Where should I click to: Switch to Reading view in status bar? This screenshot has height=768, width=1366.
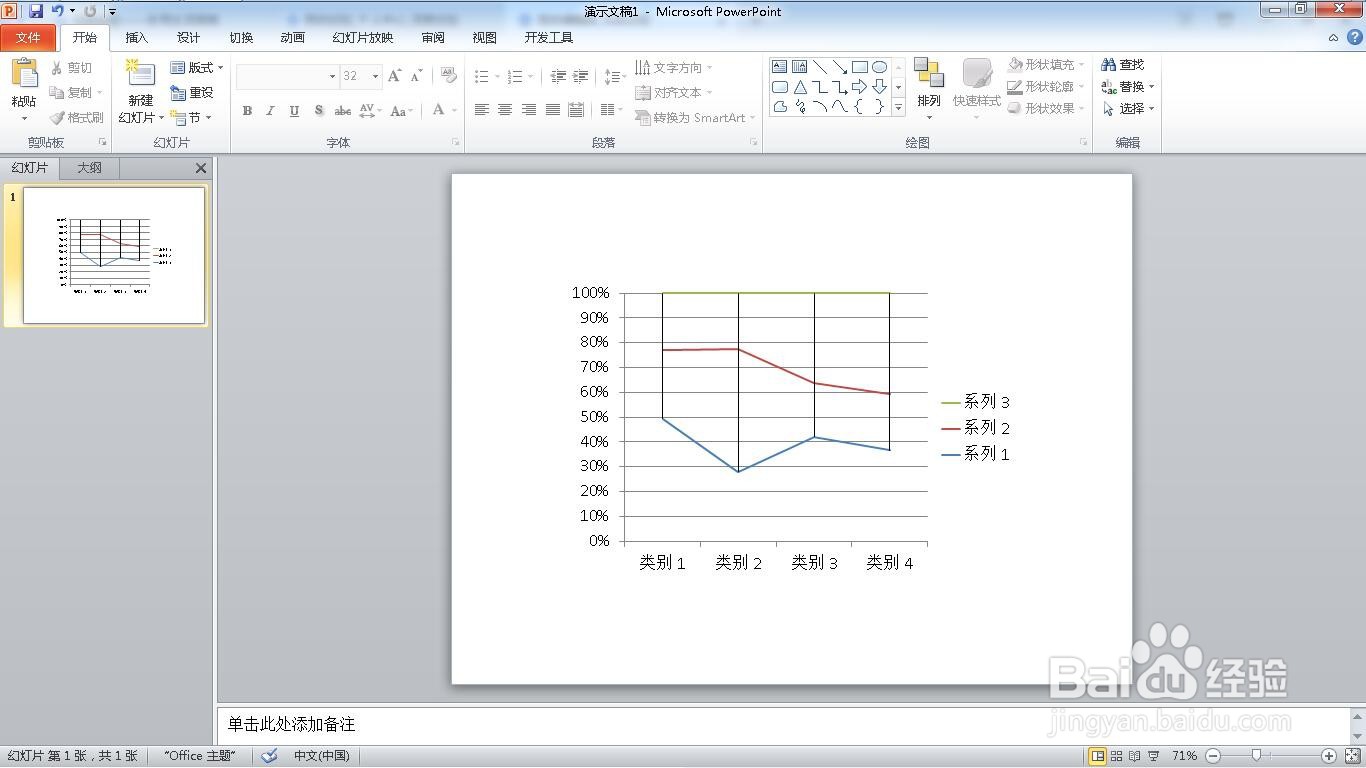[x=1136, y=756]
